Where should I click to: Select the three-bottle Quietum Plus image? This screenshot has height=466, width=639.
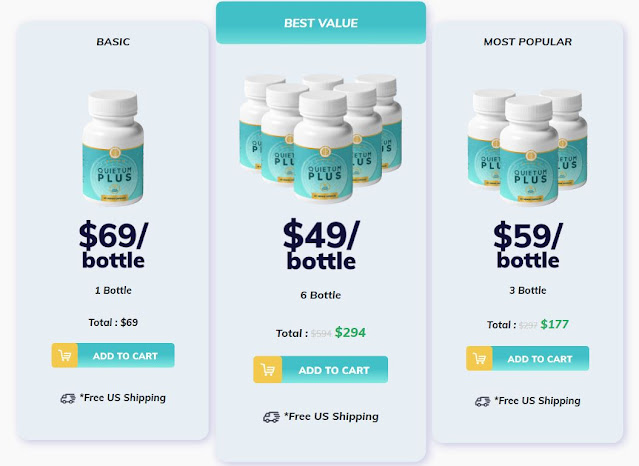tap(527, 147)
